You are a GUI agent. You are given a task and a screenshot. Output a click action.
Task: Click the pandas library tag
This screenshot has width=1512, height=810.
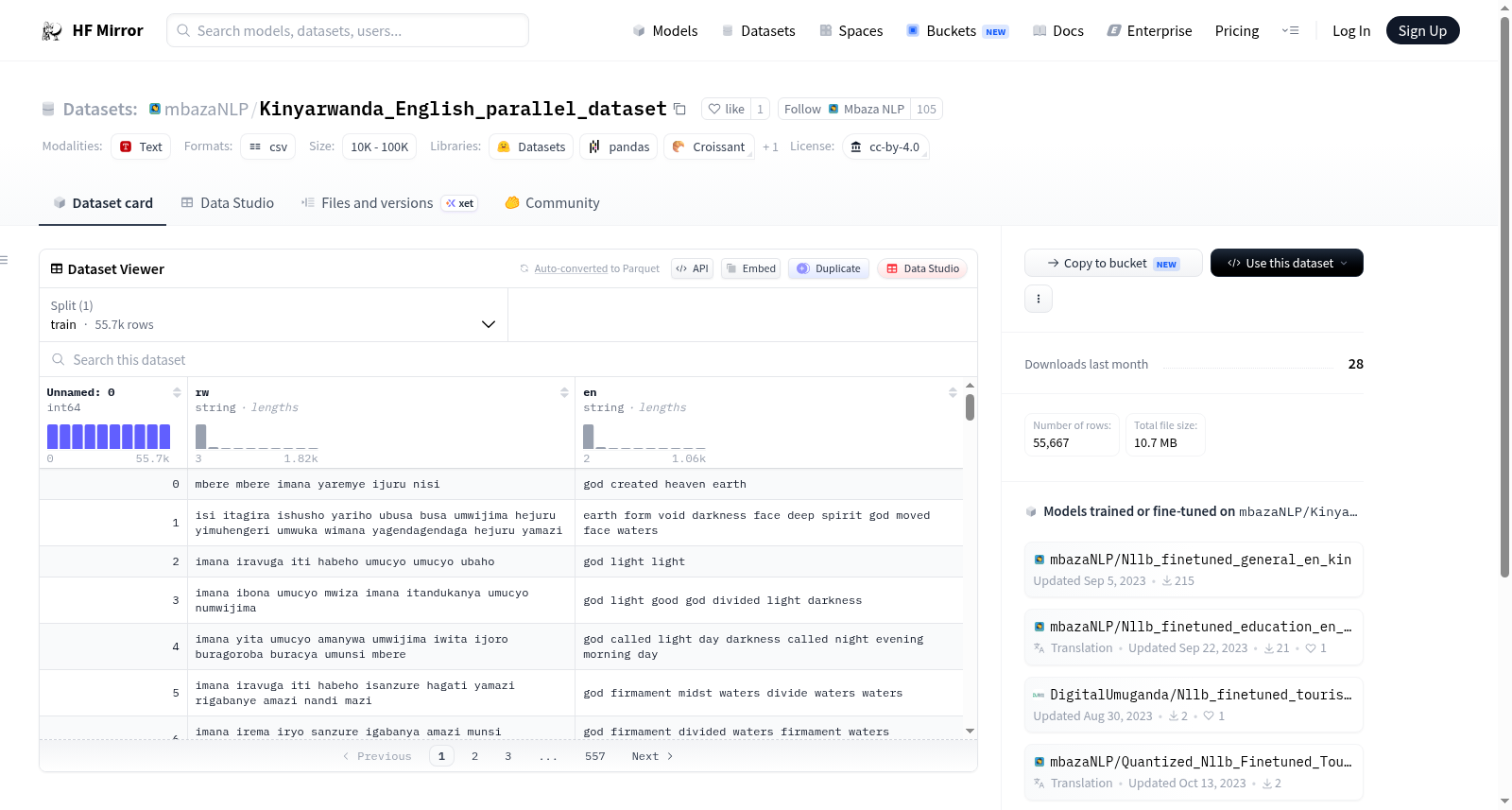pyautogui.click(x=619, y=146)
